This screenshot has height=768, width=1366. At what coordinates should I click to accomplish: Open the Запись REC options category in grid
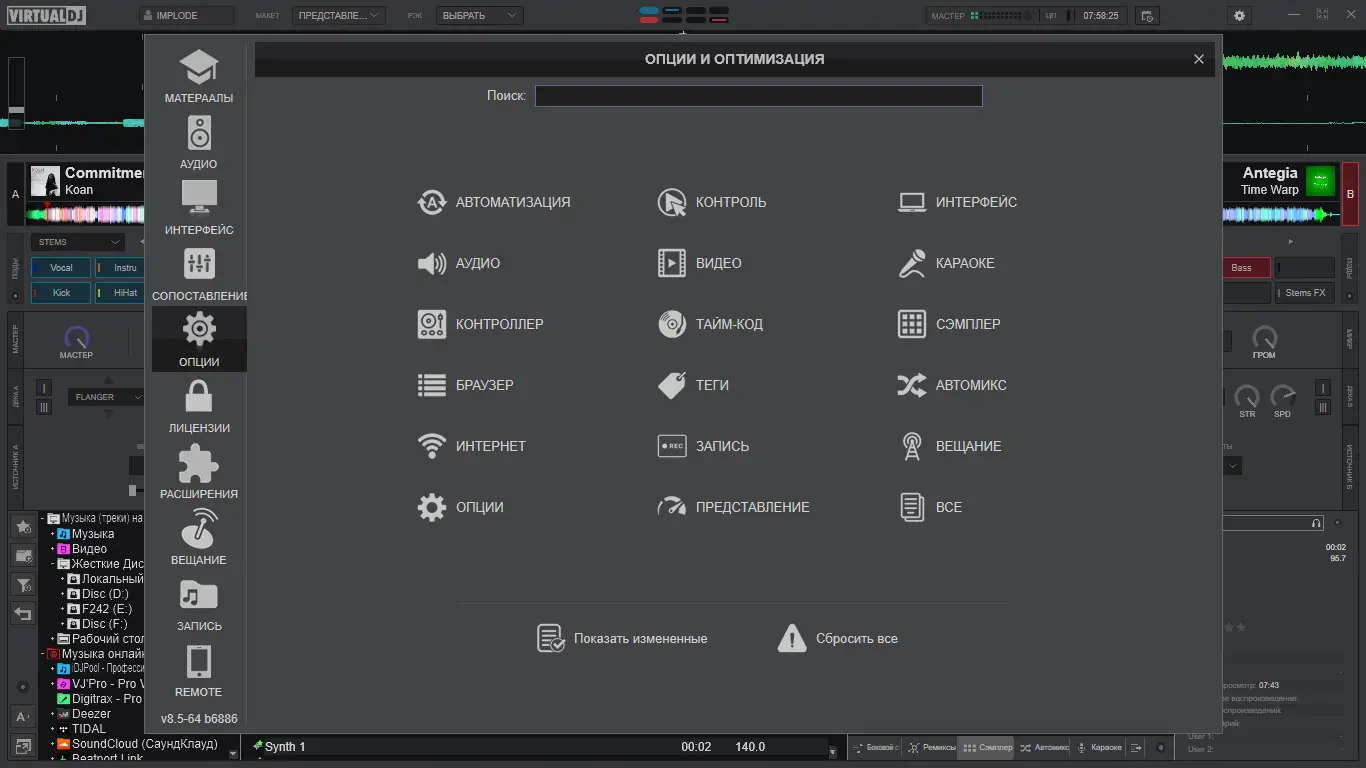[x=703, y=446]
